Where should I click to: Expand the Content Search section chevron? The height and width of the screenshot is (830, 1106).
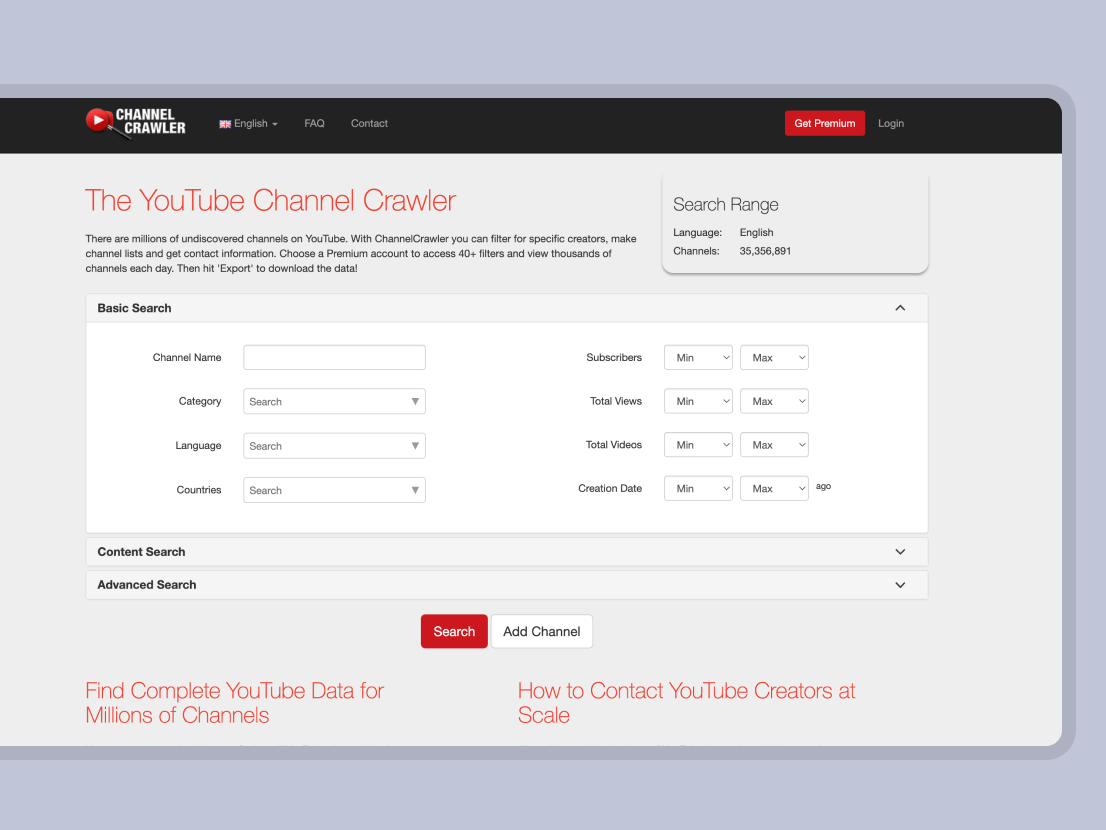[900, 551]
